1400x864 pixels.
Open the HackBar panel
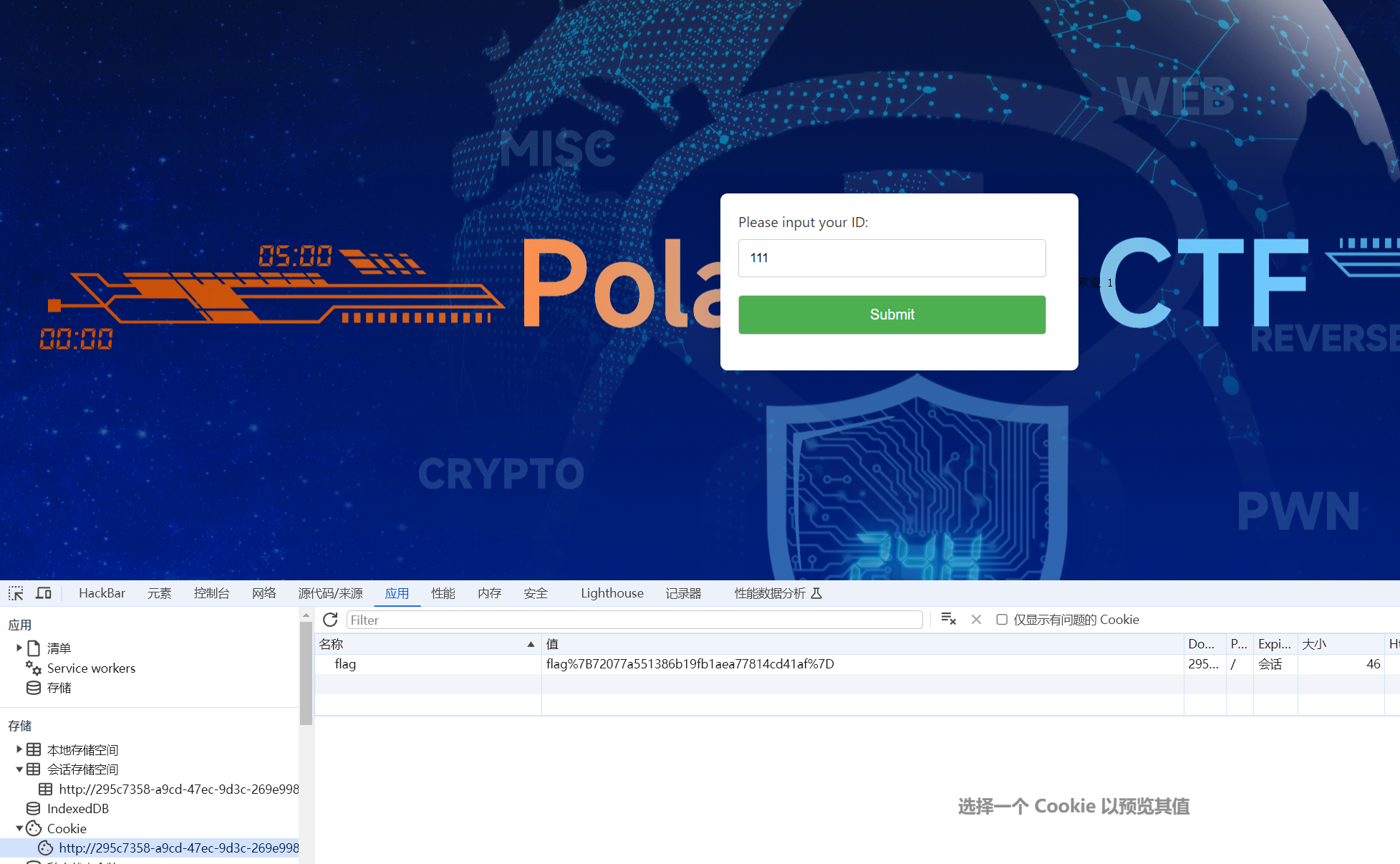pos(102,593)
